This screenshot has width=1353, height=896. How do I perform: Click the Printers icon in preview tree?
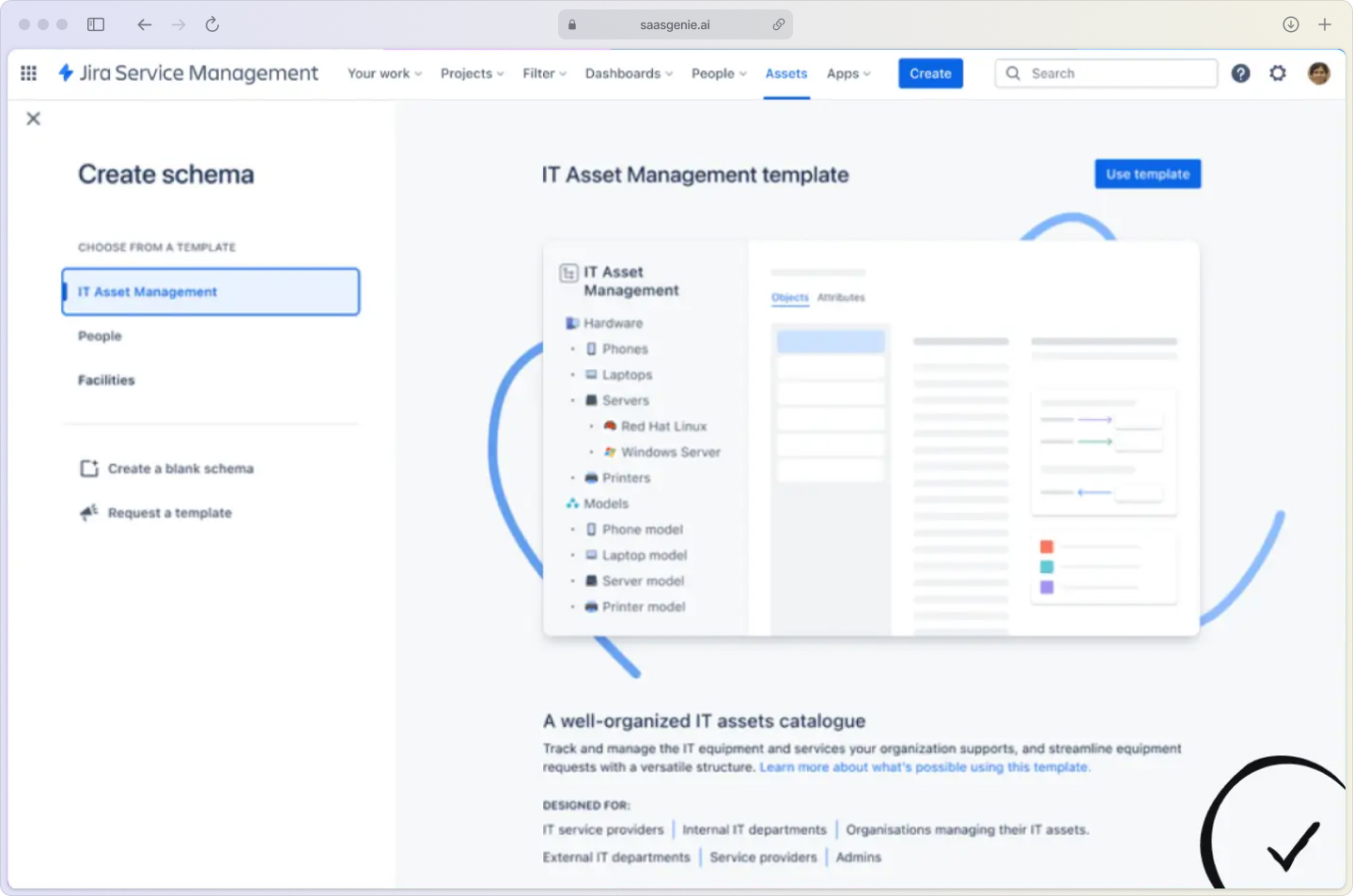point(591,478)
